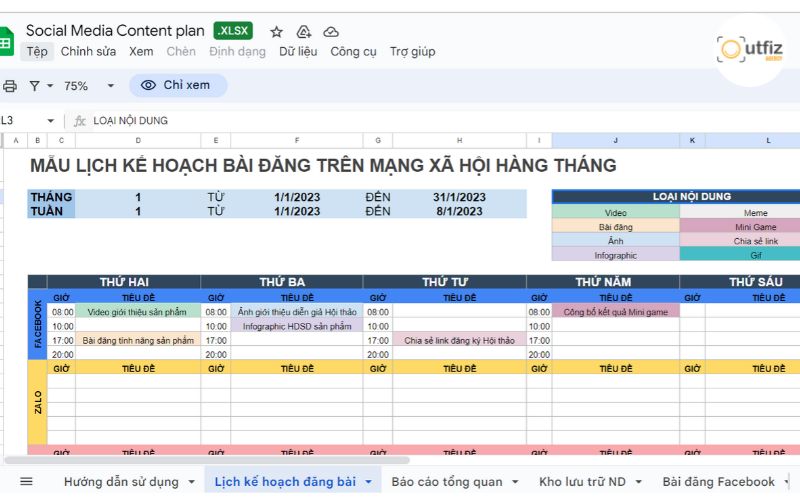The height and width of the screenshot is (500, 800).
Task: Open Báo cáo tổng quan tab options arrow
Action: point(515,482)
